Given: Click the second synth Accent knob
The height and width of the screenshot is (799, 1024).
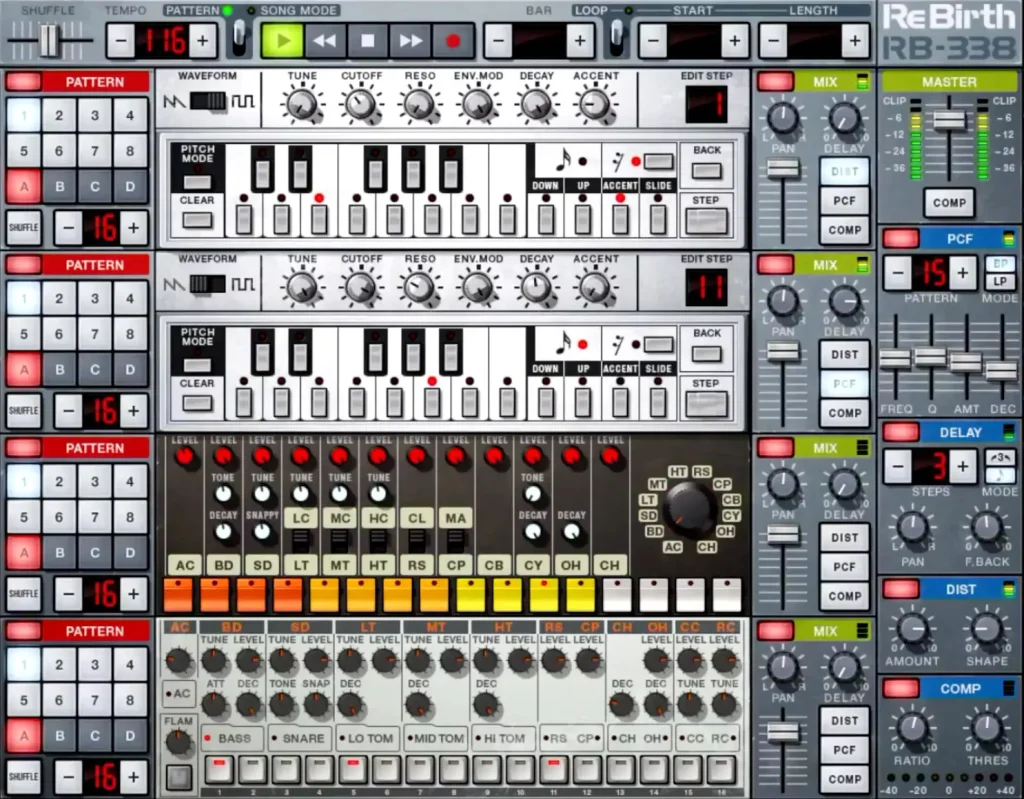Looking at the screenshot, I should click(594, 287).
